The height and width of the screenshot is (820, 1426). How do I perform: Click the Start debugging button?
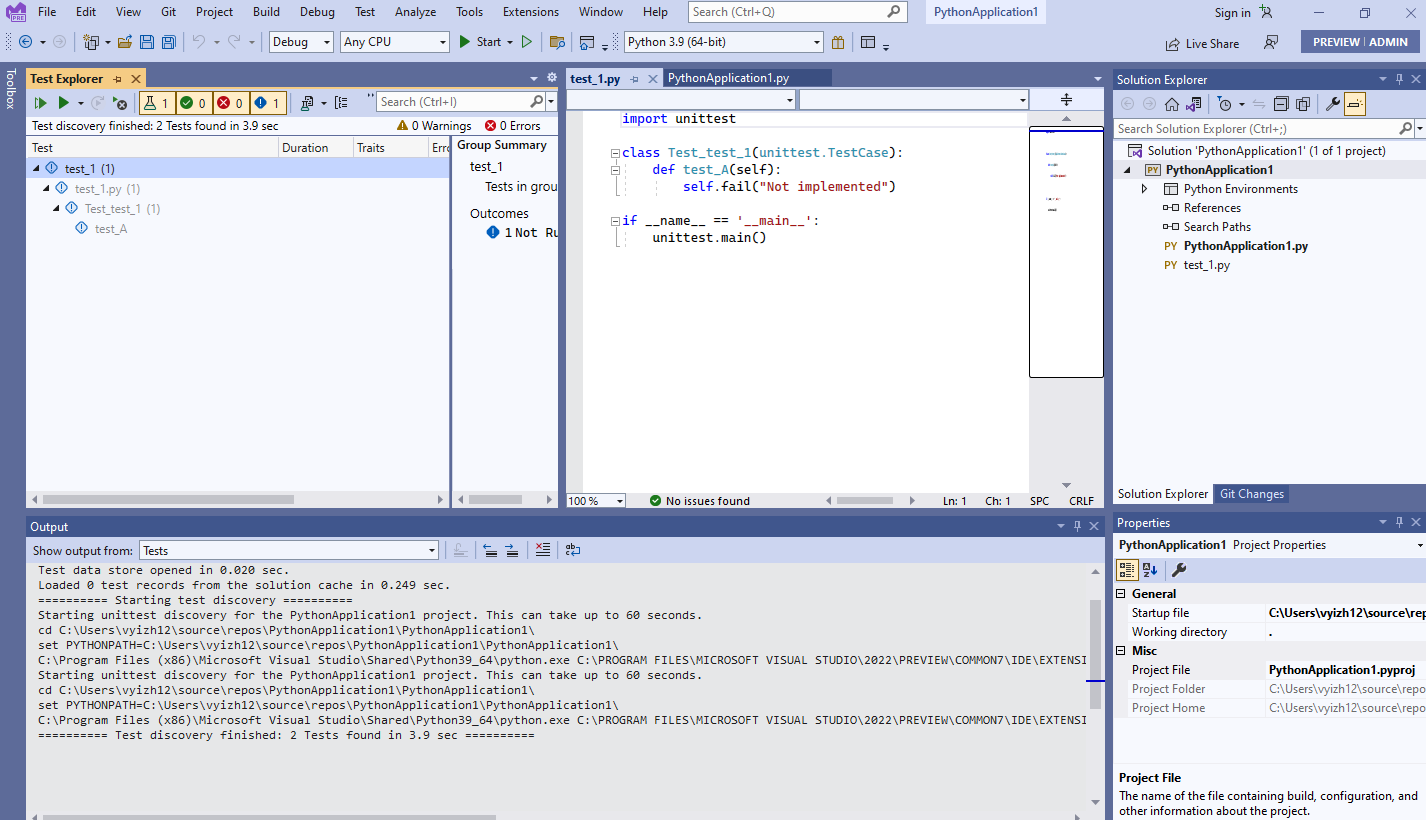(x=480, y=42)
